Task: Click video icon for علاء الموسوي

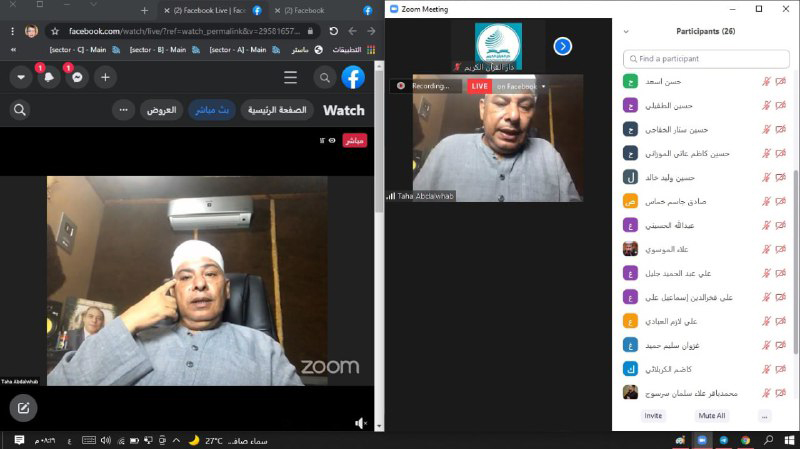Action: point(781,250)
